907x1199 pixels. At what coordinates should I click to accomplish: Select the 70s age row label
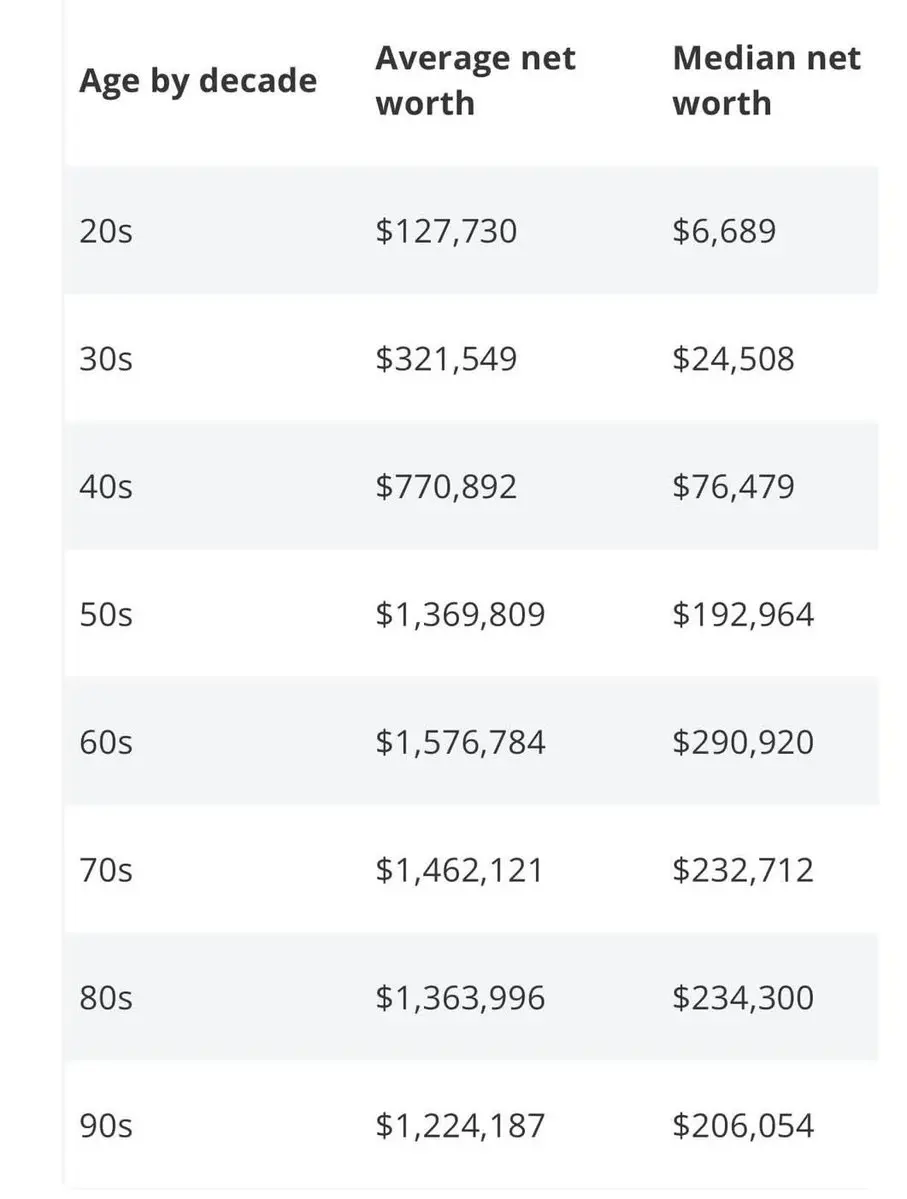coord(106,869)
